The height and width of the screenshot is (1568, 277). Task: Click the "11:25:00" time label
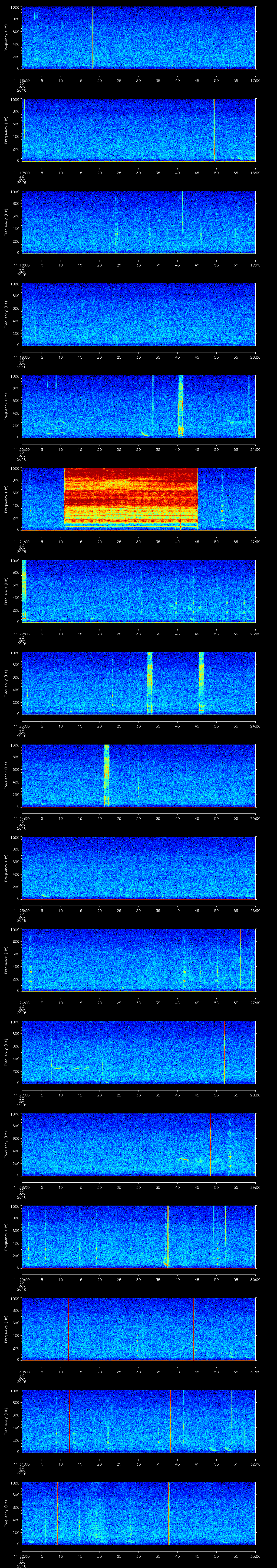pos(21,910)
